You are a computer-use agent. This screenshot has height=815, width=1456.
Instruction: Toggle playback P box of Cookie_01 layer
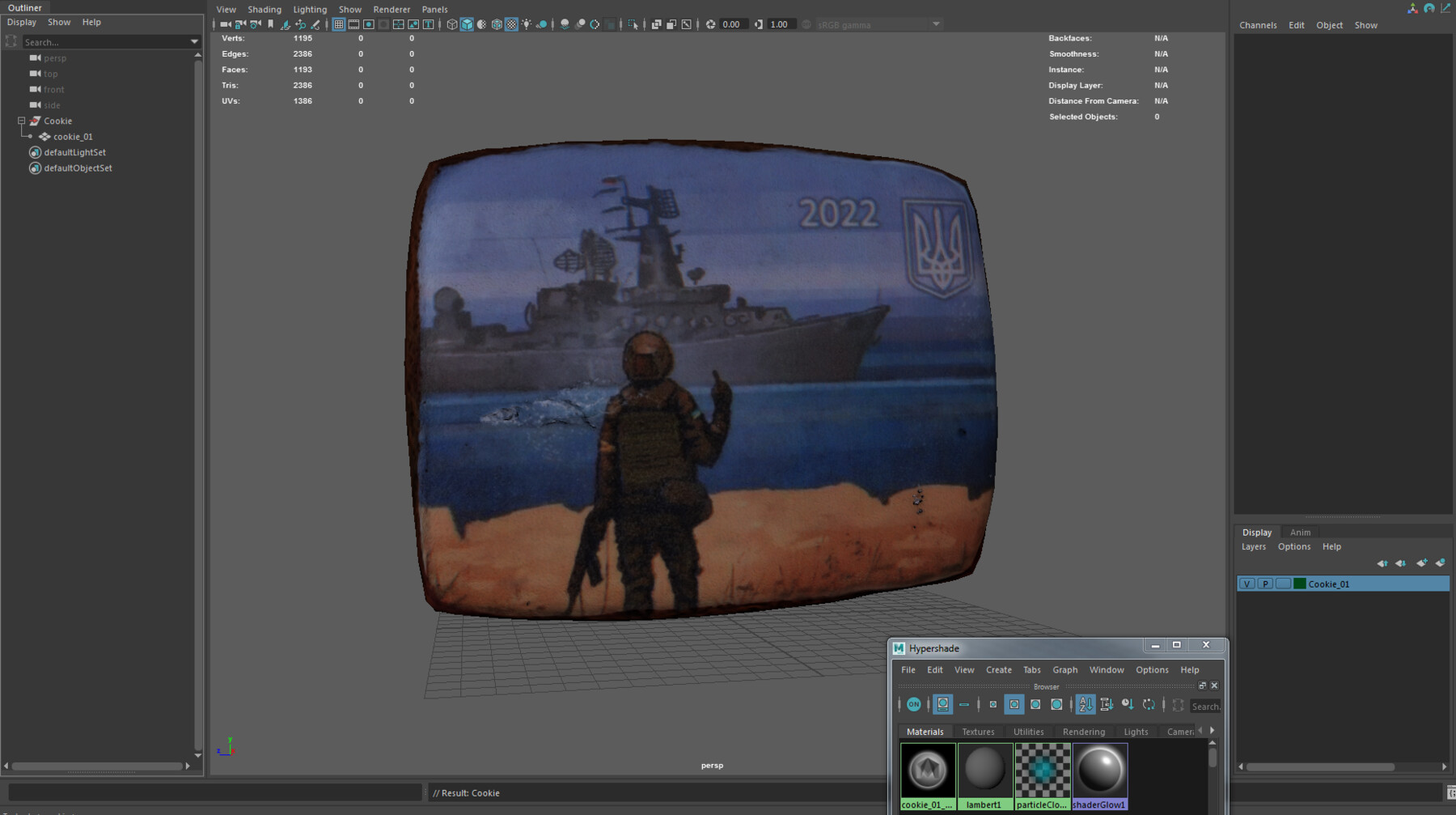click(1265, 584)
